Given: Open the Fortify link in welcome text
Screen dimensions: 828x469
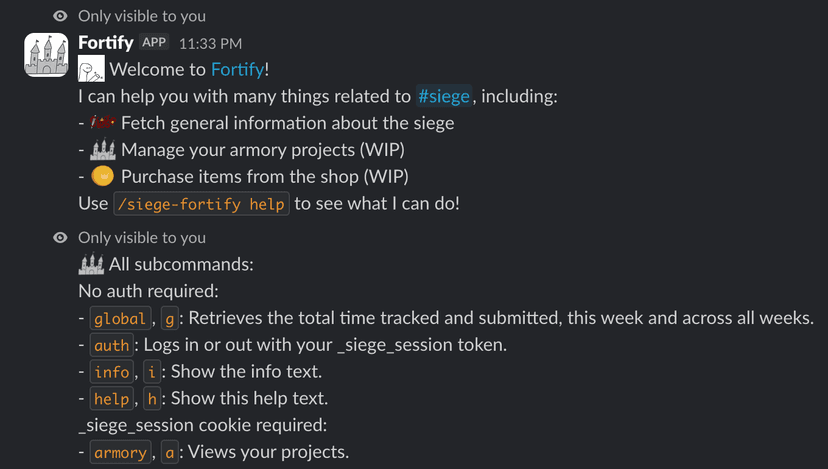Looking at the screenshot, I should click(236, 70).
